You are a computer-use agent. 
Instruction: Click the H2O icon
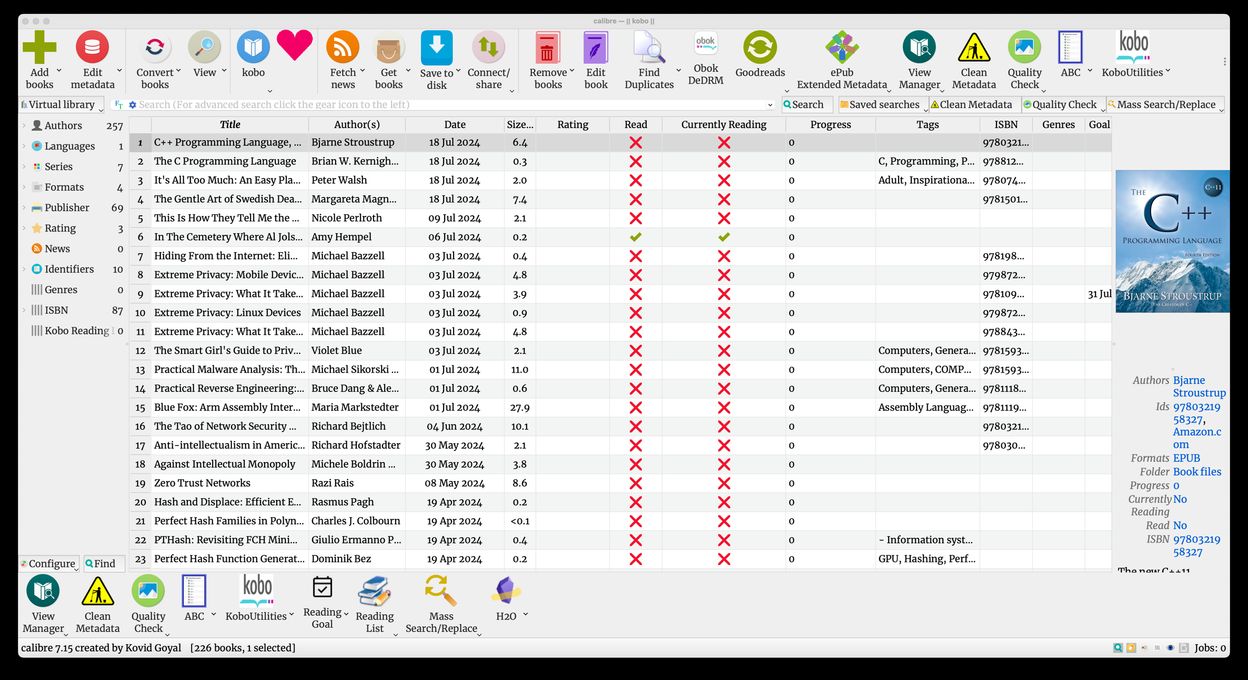click(506, 591)
